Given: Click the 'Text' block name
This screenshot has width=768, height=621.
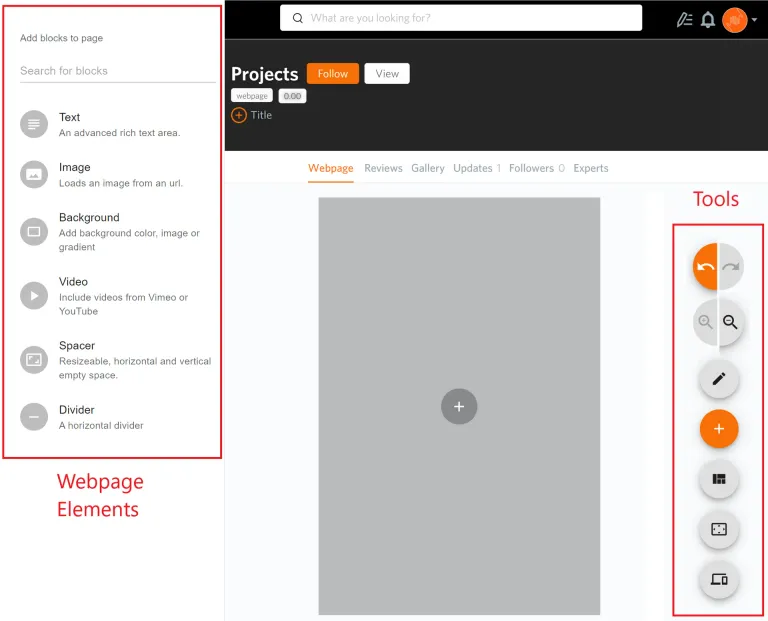Looking at the screenshot, I should pyautogui.click(x=70, y=118).
